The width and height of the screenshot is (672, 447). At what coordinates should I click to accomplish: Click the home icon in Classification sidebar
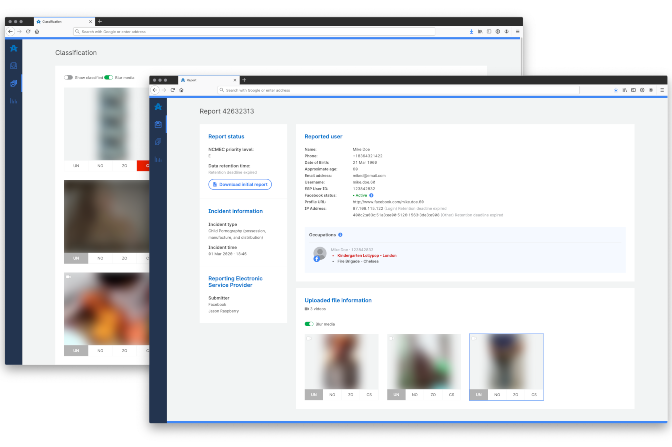click(x=13, y=47)
